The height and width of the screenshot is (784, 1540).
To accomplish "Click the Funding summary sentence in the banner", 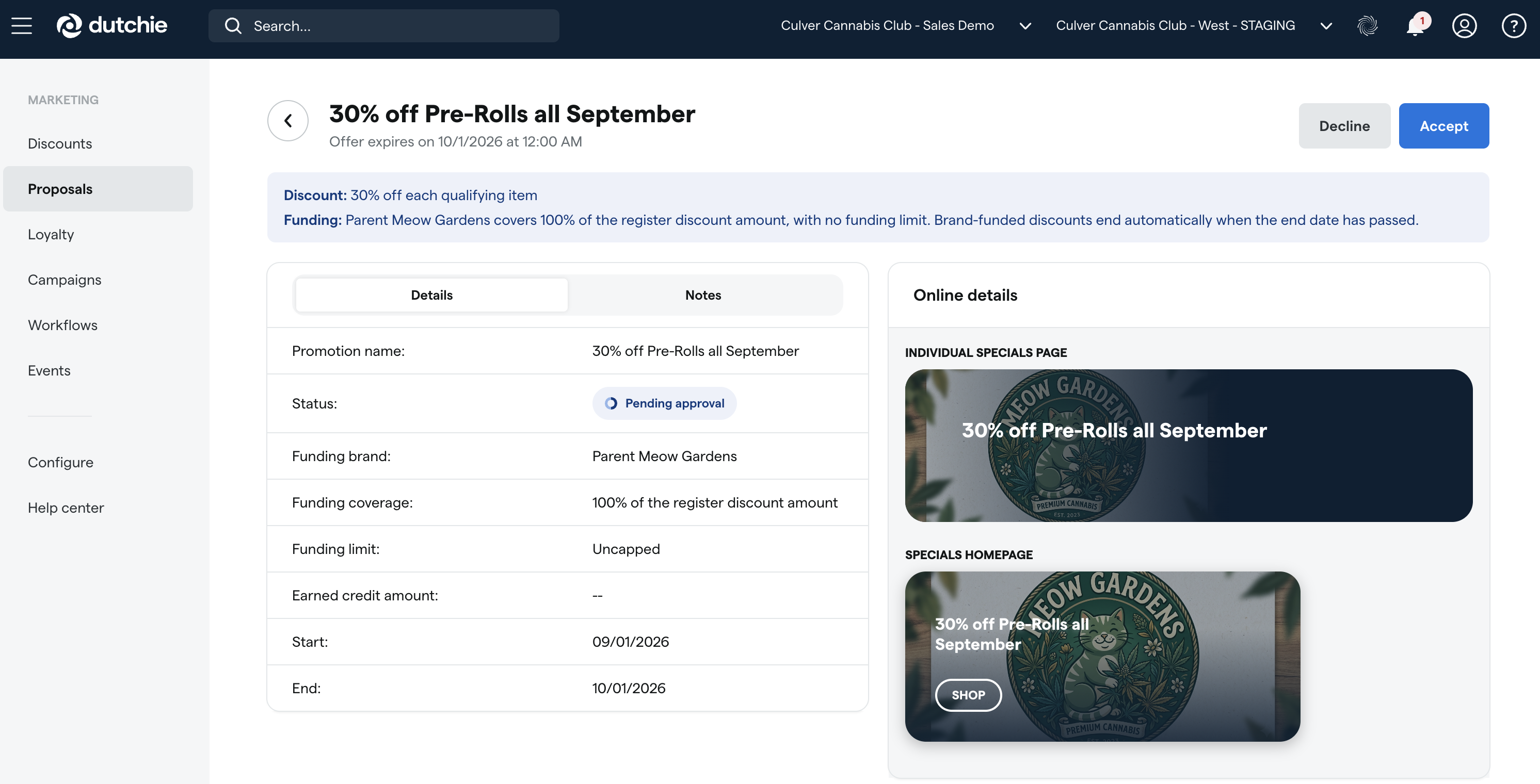I will [852, 220].
